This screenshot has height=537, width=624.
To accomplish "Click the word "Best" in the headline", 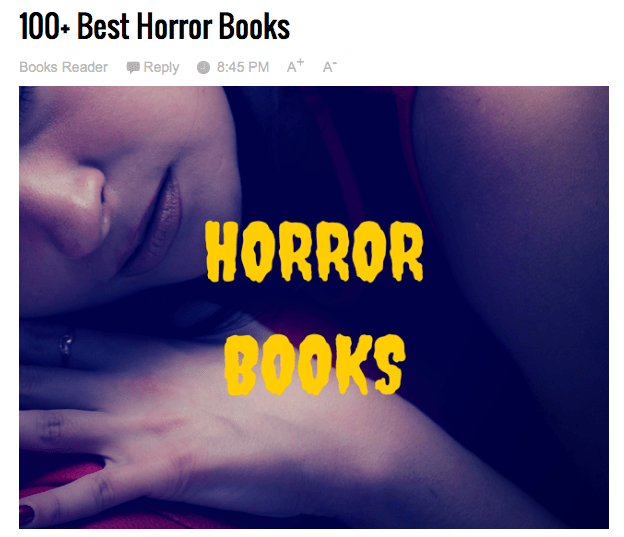I will click(103, 26).
